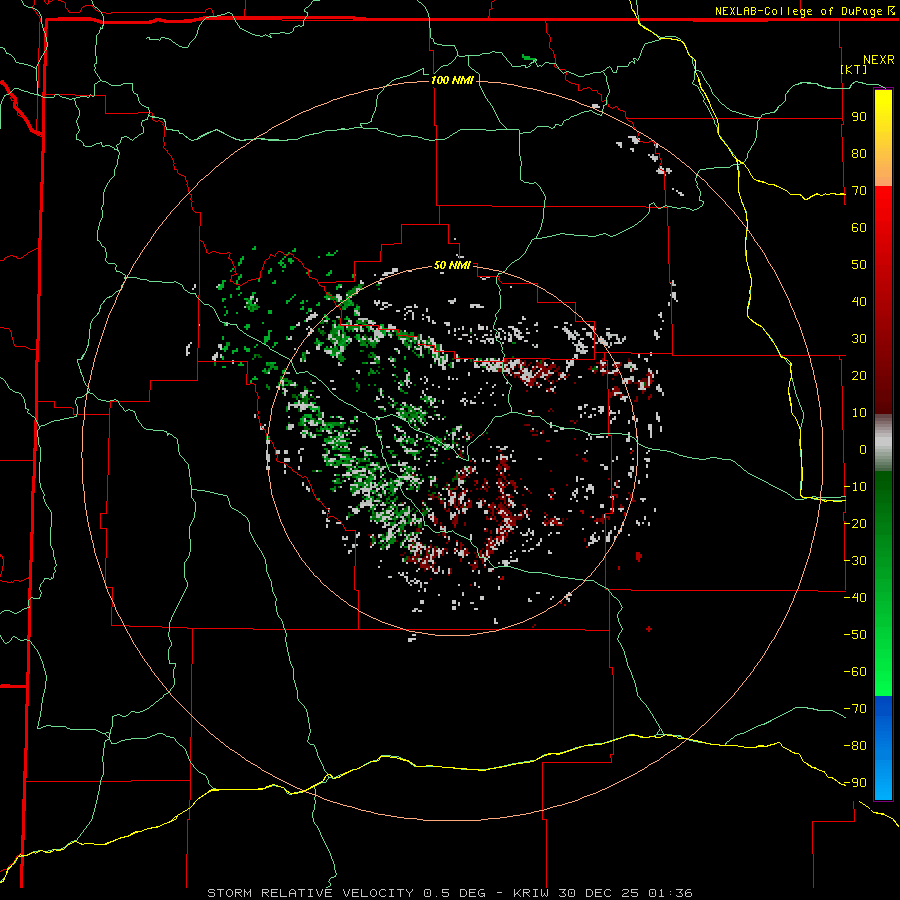Select the 40 value on velocity scale

coord(859,301)
